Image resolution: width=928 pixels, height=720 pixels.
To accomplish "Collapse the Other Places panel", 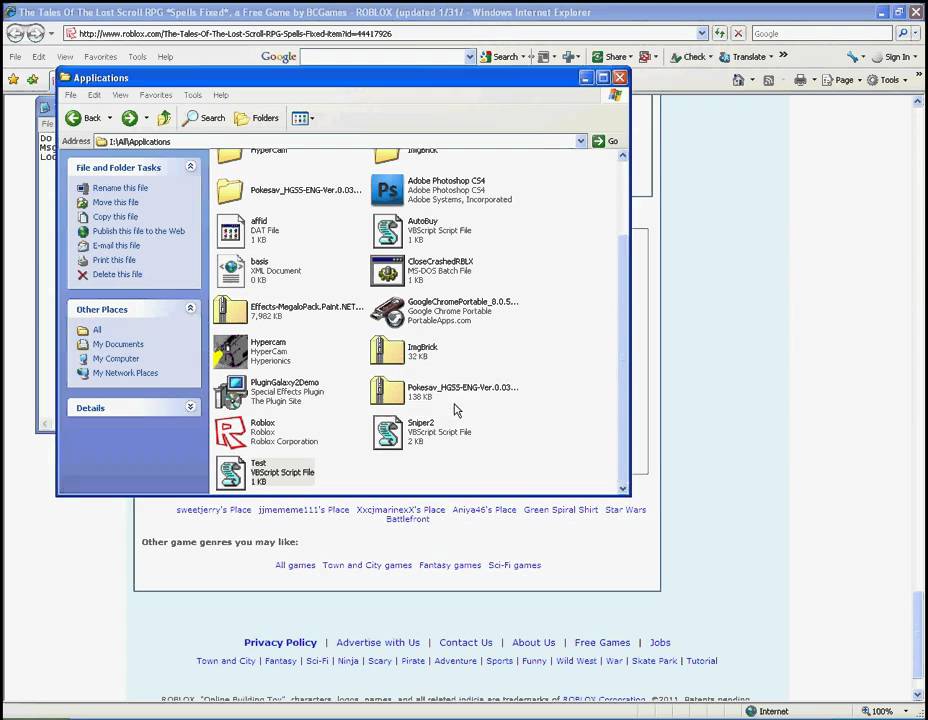I will [191, 308].
